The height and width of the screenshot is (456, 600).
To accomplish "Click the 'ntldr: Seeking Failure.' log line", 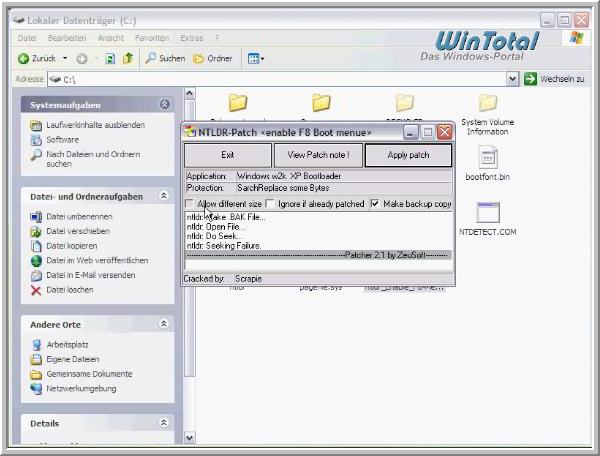I will coord(224,246).
